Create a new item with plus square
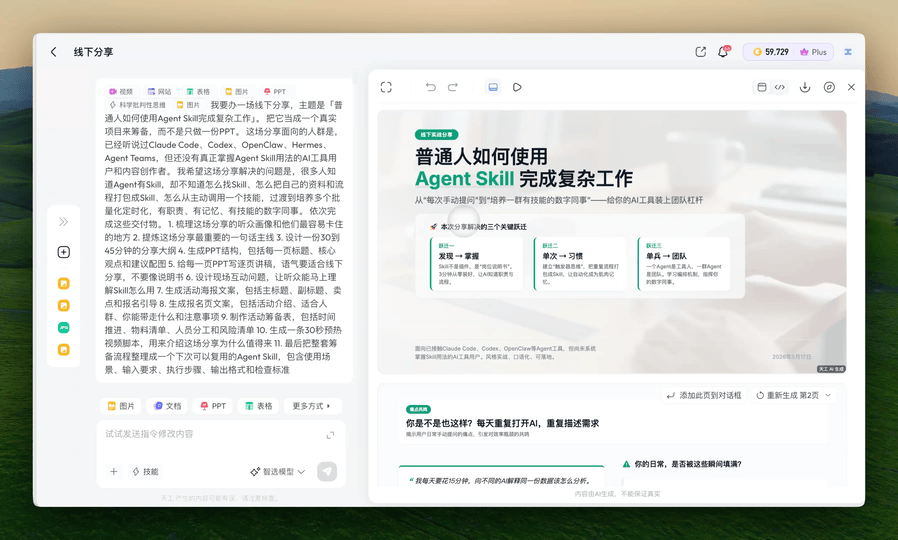 click(x=64, y=252)
